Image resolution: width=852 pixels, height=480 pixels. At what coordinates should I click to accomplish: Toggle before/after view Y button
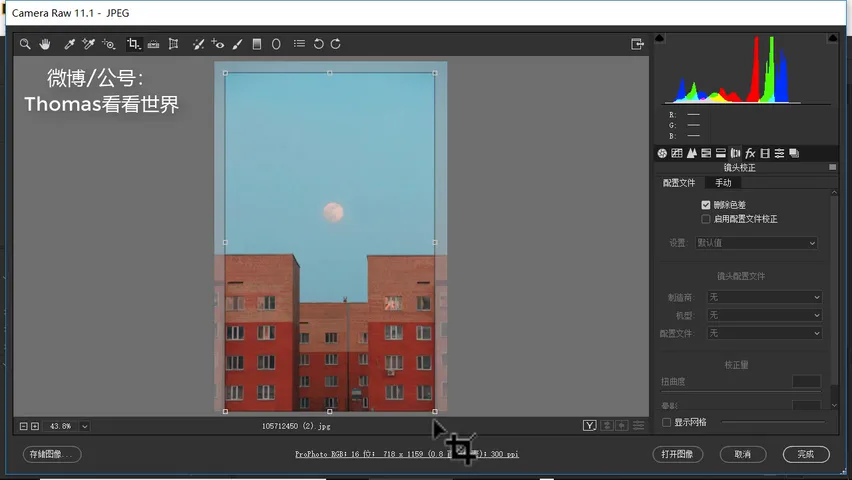pos(590,426)
